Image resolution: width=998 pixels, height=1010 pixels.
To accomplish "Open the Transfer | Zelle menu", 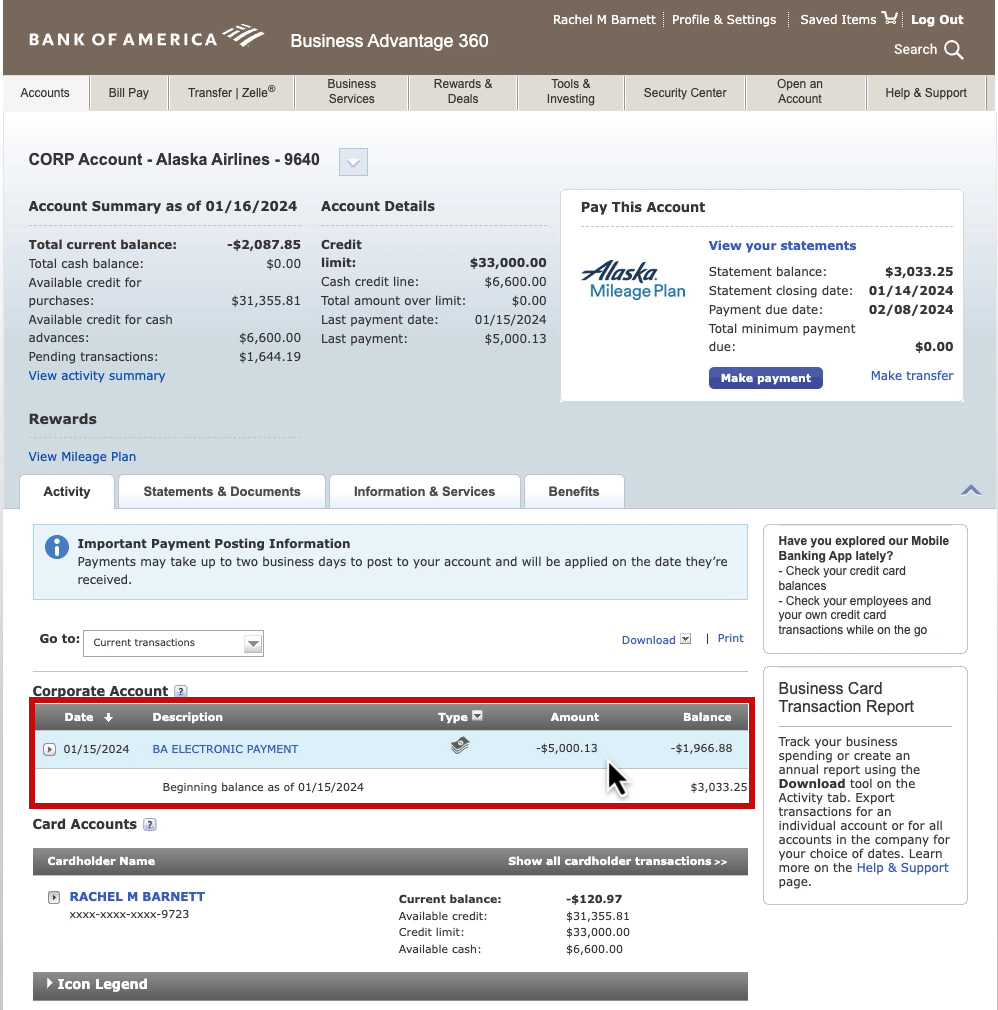I will [x=231, y=93].
